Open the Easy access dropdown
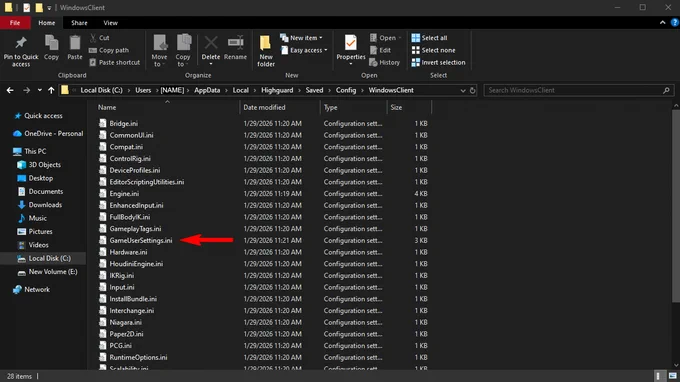Viewport: 680px width, 382px height. point(304,50)
